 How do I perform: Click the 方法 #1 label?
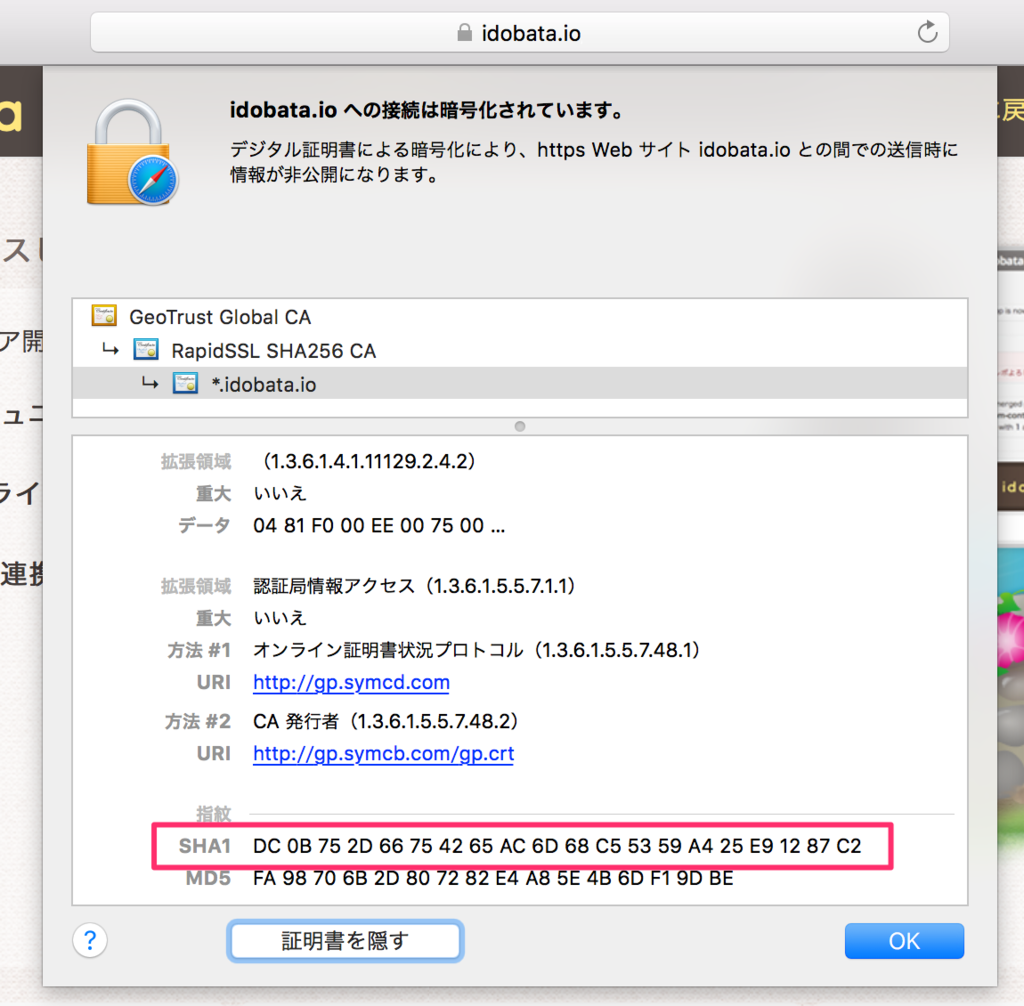[199, 650]
